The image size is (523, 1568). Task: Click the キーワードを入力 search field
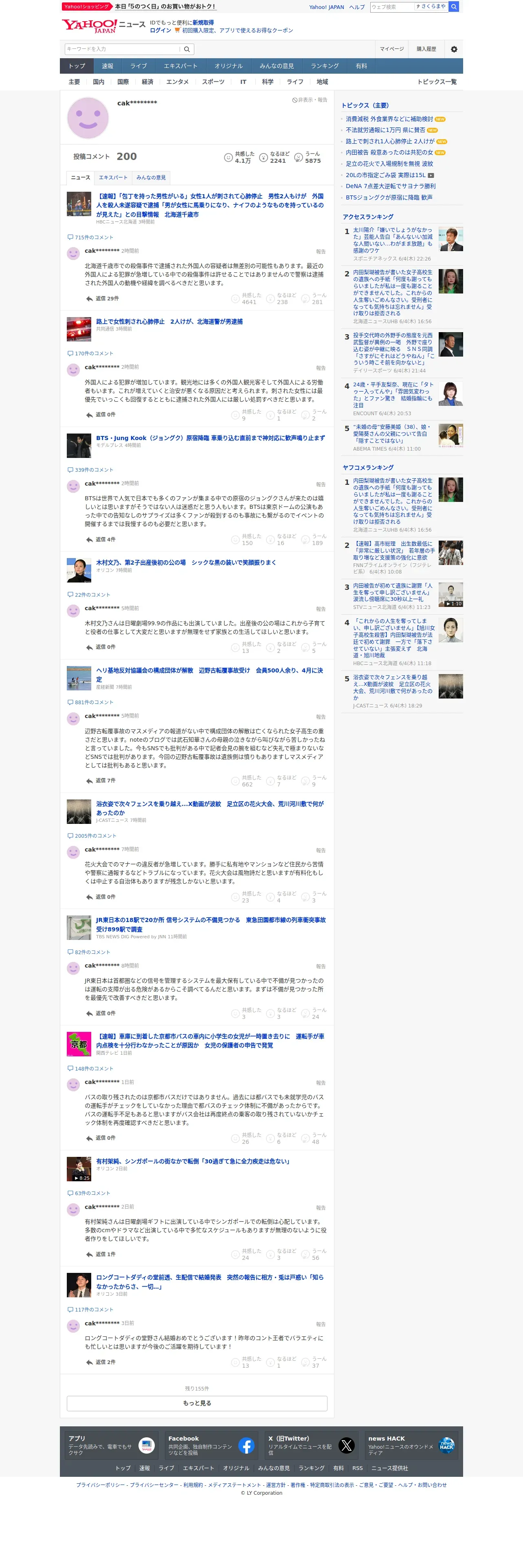tap(122, 49)
